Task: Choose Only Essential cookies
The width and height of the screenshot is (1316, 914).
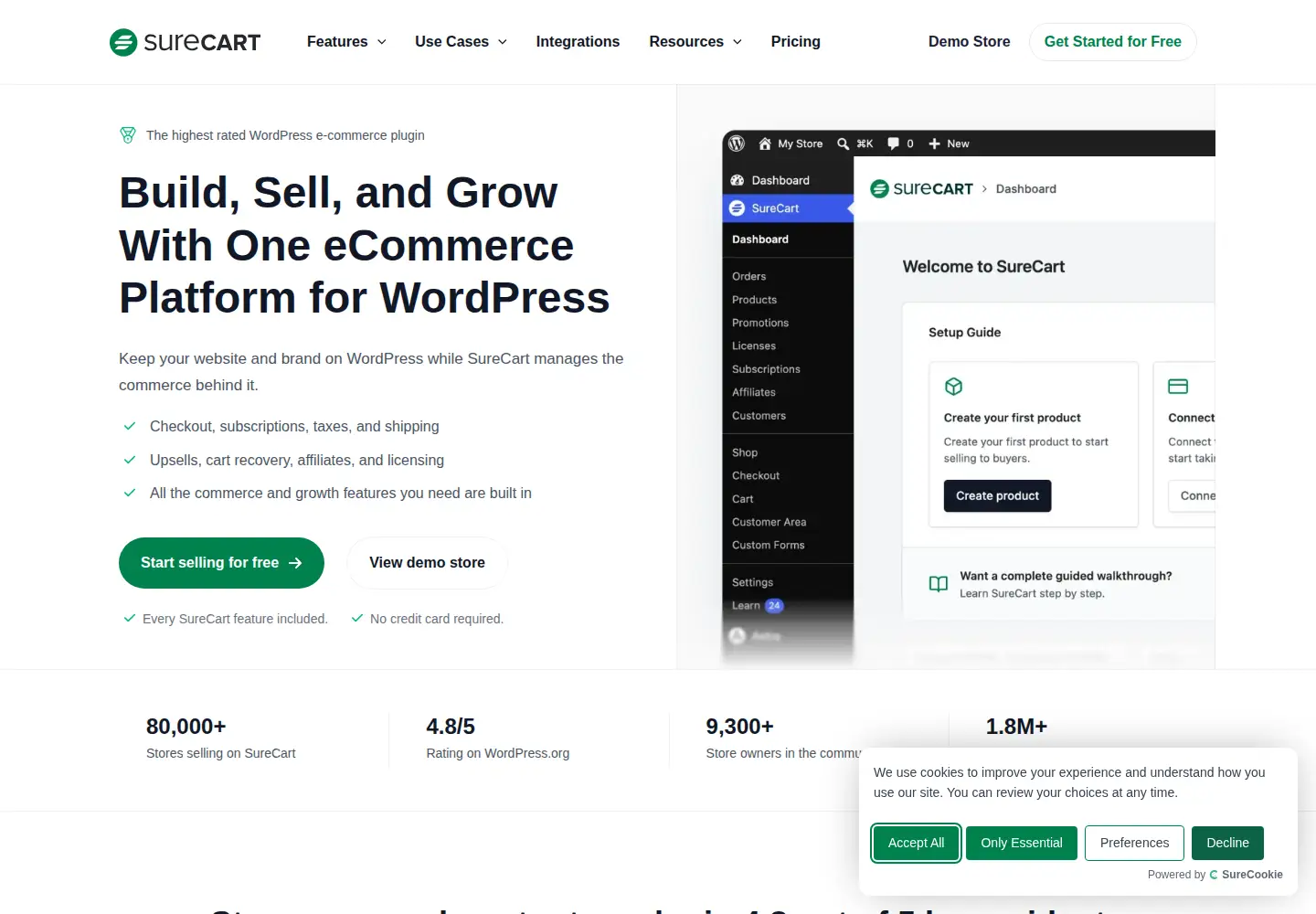Action: tap(1021, 843)
